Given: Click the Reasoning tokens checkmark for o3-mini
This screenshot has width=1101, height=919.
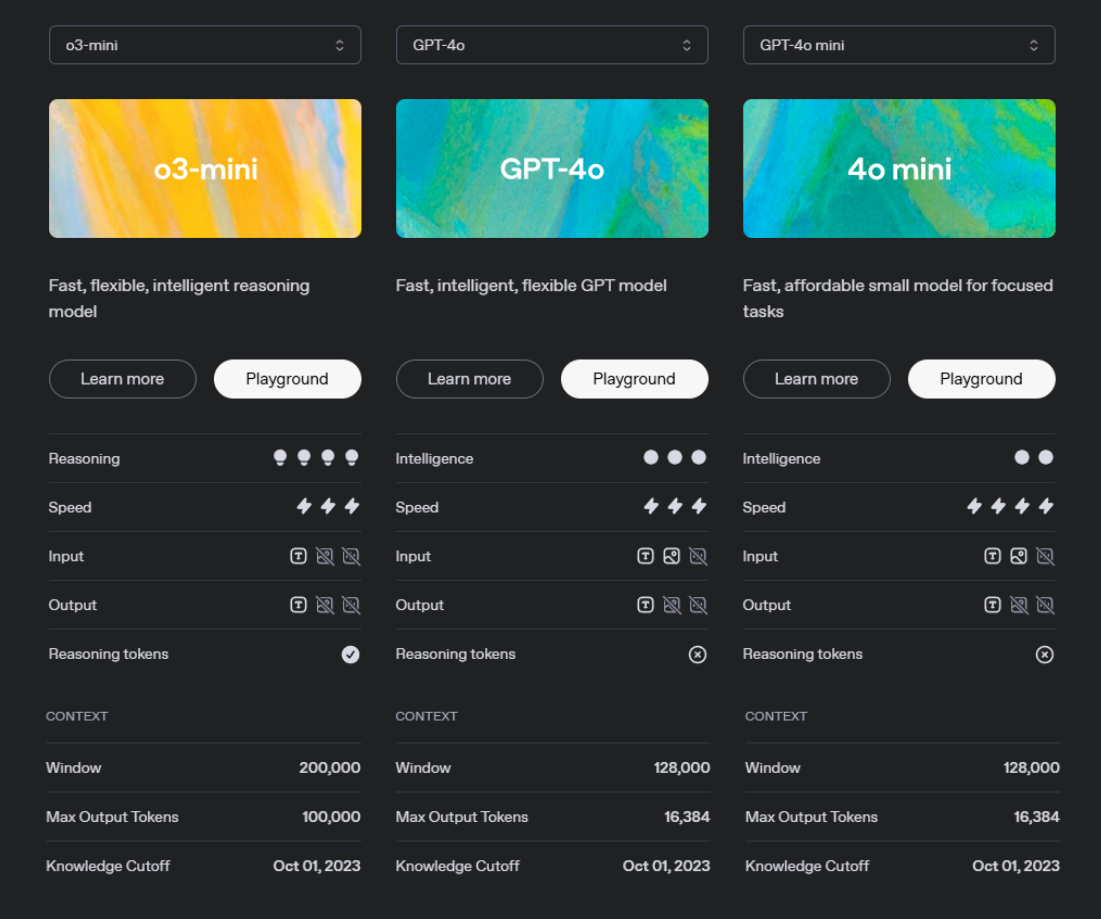Looking at the screenshot, I should [350, 655].
